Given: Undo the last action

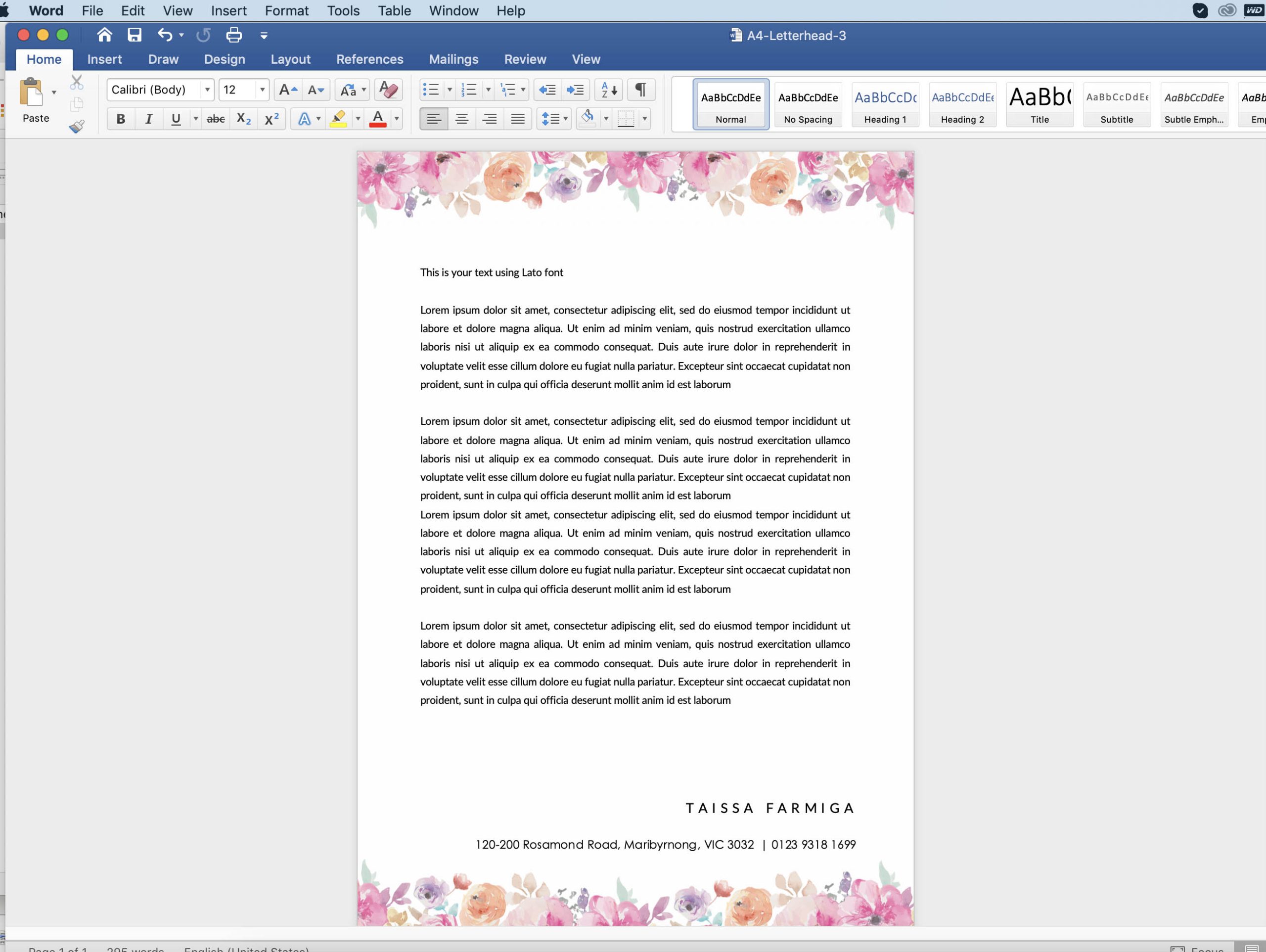Looking at the screenshot, I should [165, 35].
